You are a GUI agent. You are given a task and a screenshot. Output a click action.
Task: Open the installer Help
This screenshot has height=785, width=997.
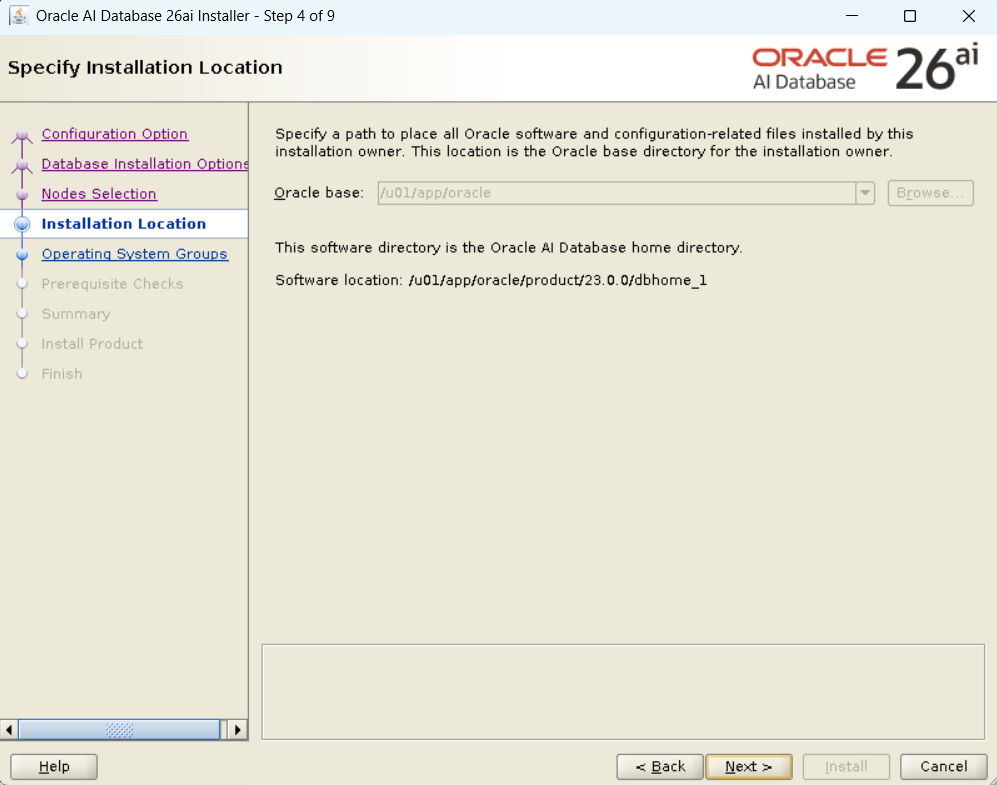click(x=54, y=767)
